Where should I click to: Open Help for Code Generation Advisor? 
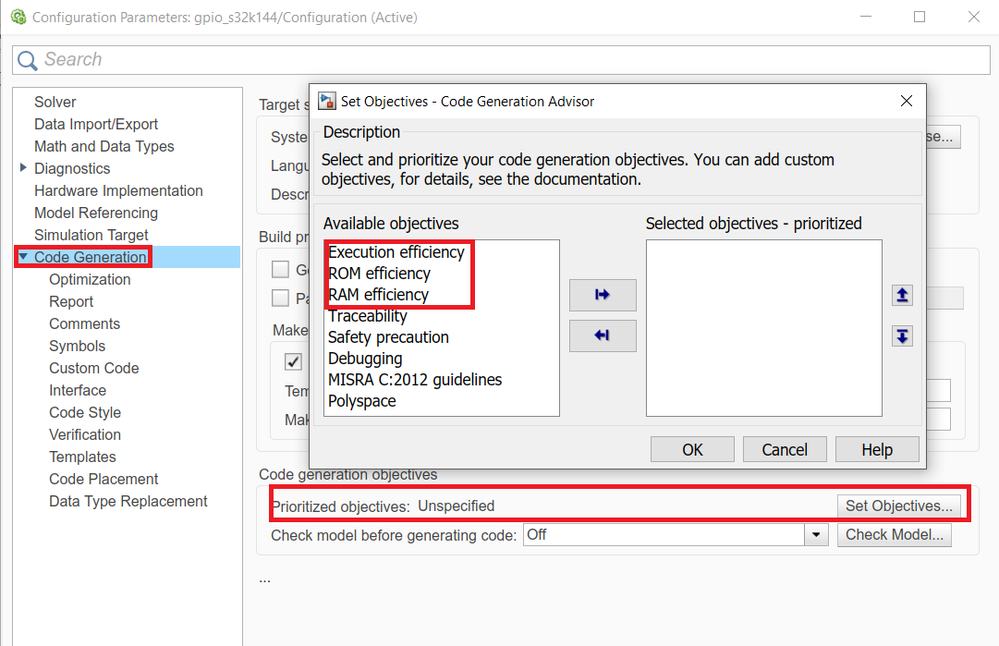click(x=877, y=450)
